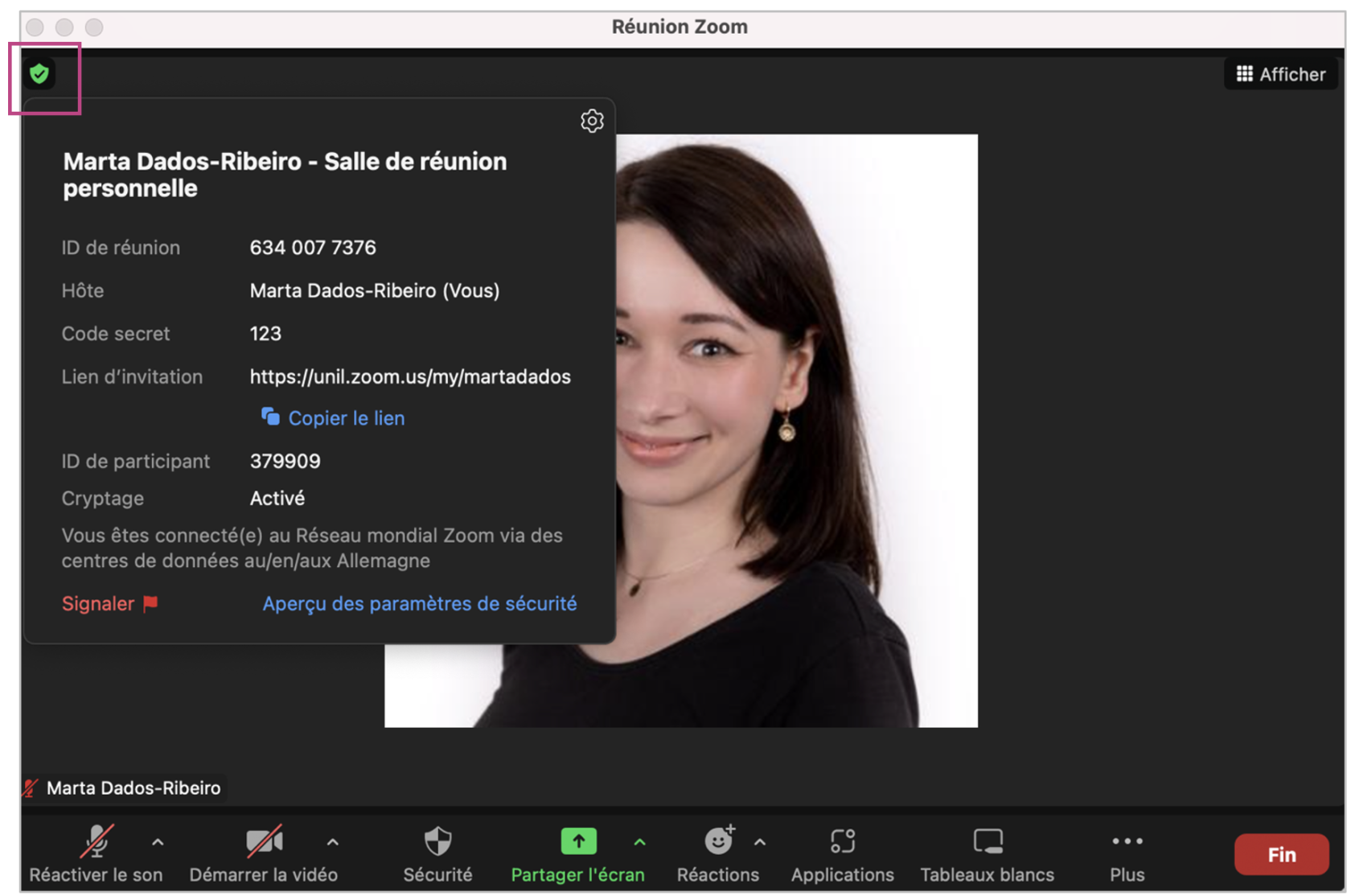Open meeting settings gear icon

592,121
